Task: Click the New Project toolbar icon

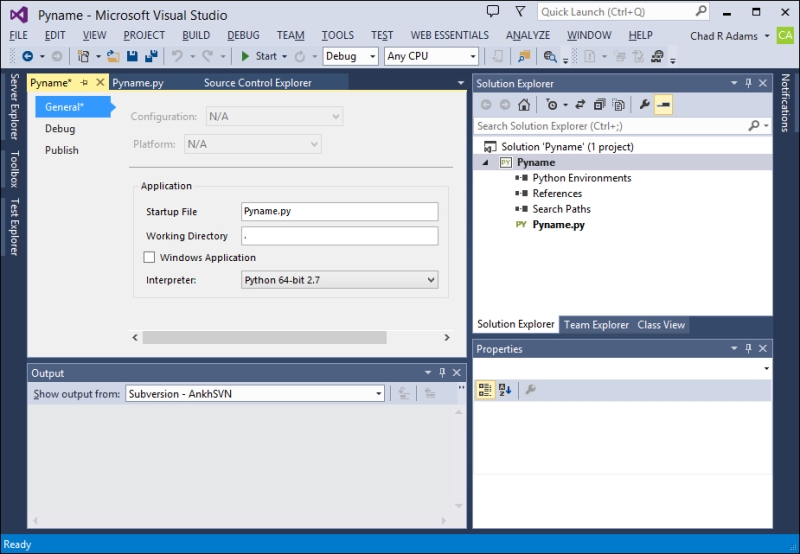Action: point(83,56)
